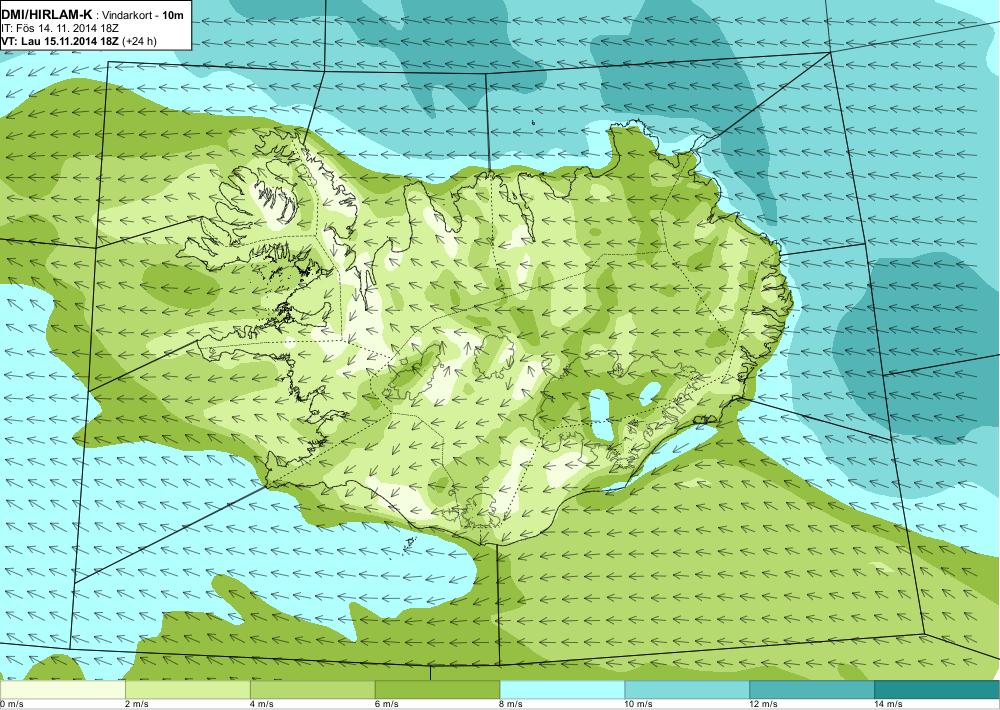This screenshot has width=1000, height=710.
Task: Click the "4 m/s" legend label
Action: [x=262, y=704]
